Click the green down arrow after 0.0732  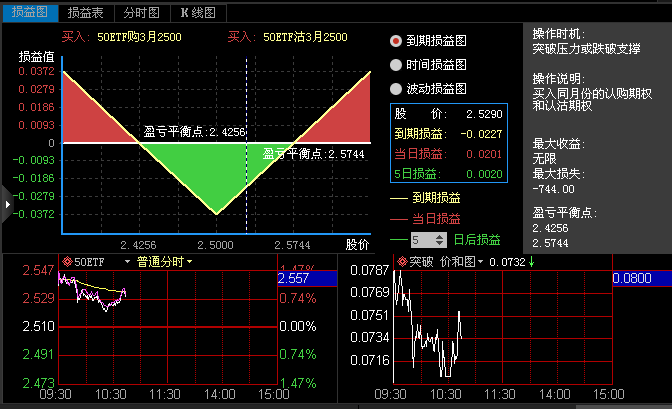tap(532, 262)
